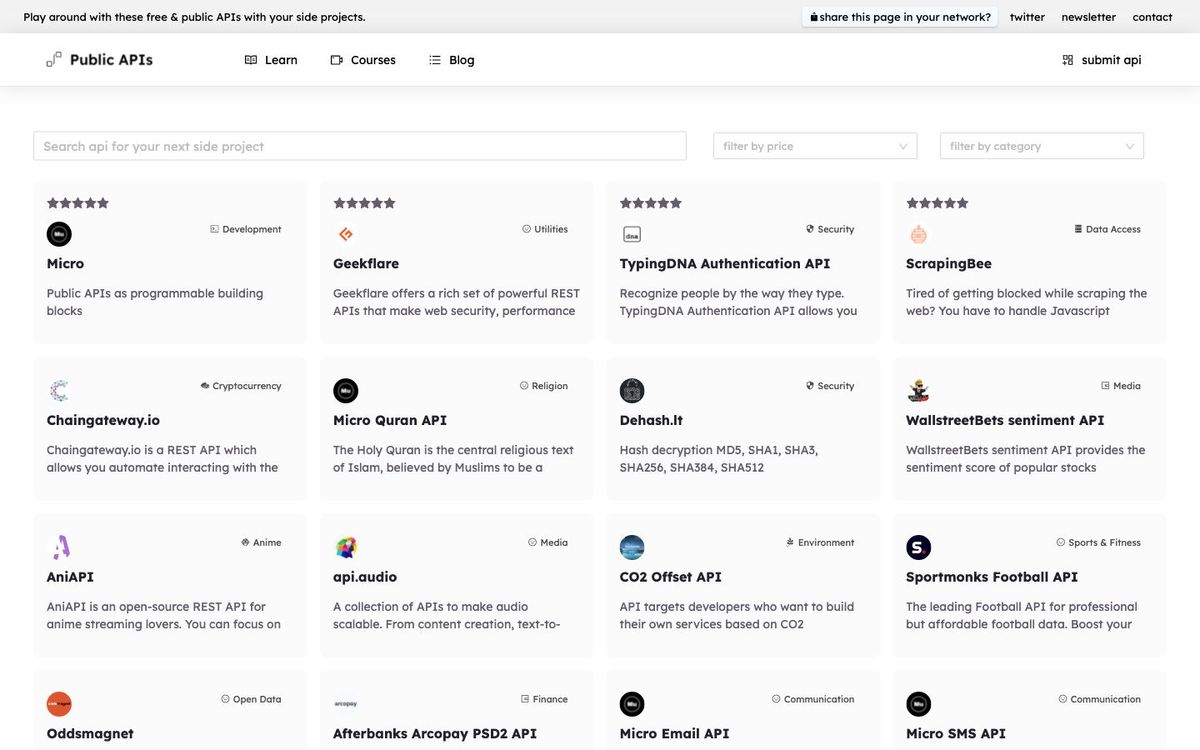Viewport: 1200px width, 750px height.
Task: Open the twitter link in top bar
Action: [1027, 17]
